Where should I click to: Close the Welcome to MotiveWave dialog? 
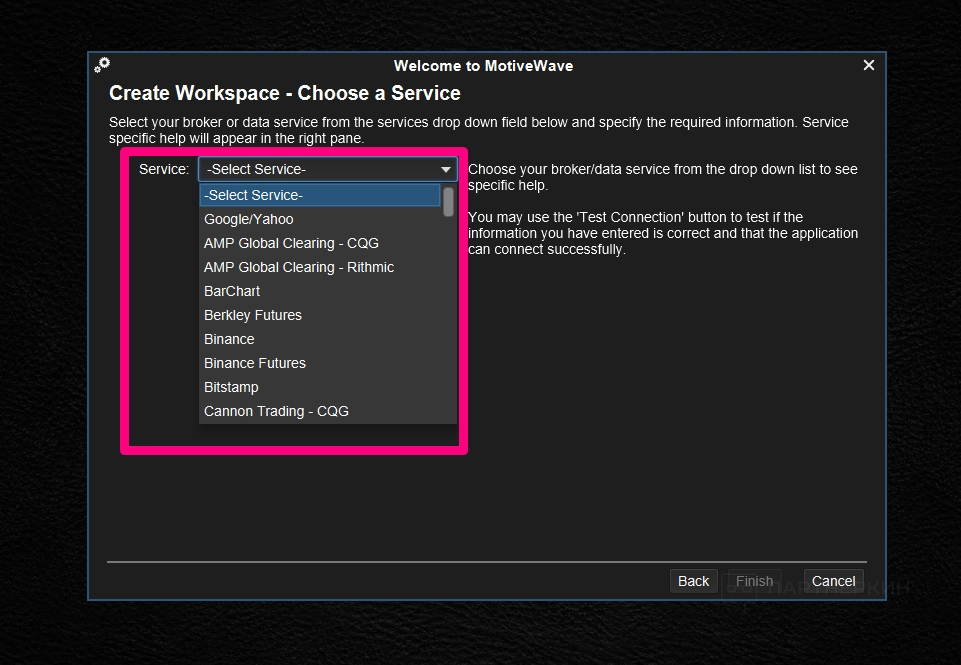868,65
